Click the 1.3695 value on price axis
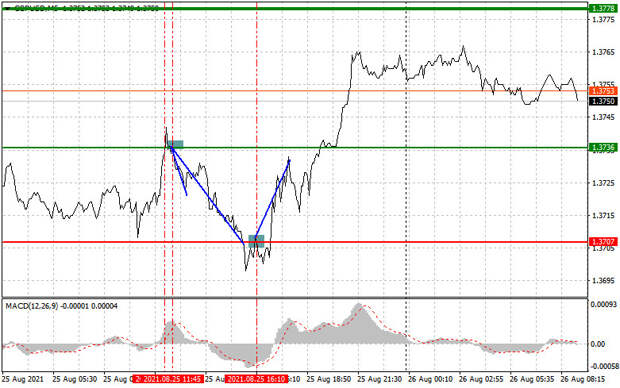 click(603, 281)
